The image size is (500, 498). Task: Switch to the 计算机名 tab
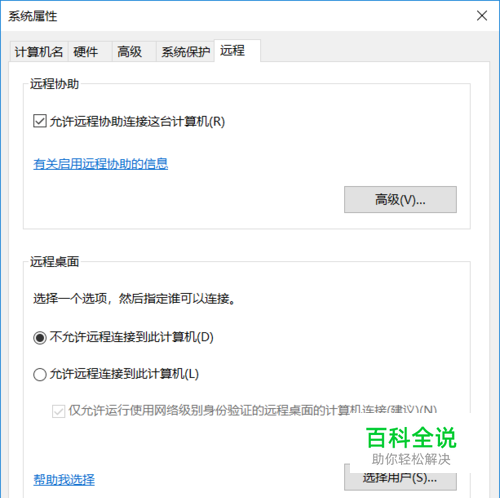(x=39, y=52)
